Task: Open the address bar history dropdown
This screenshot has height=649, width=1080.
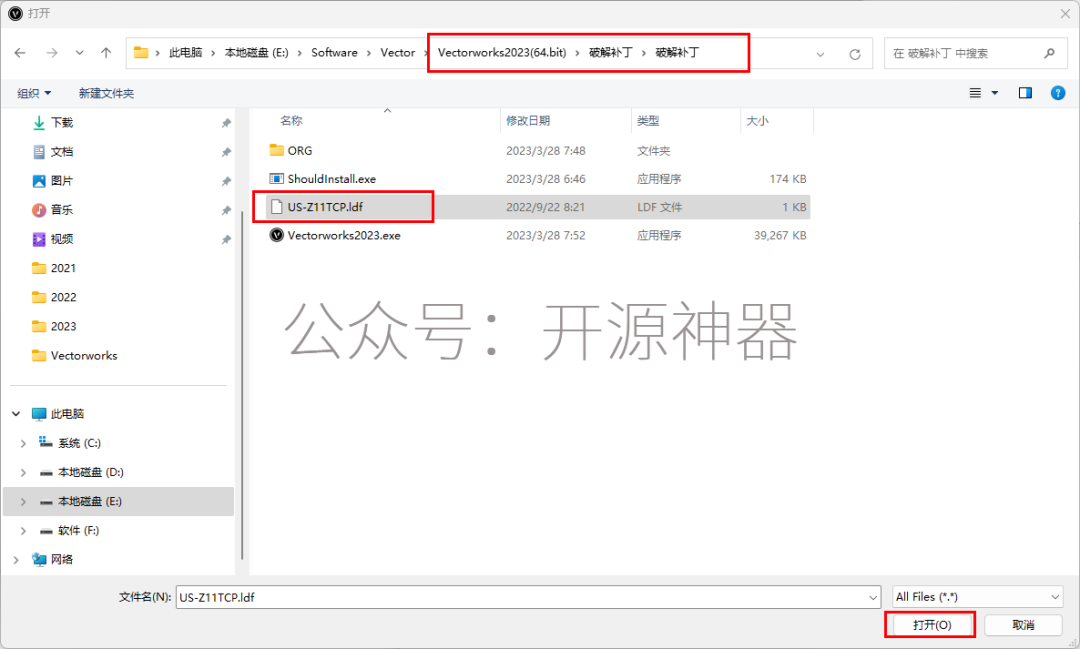Action: coord(820,54)
